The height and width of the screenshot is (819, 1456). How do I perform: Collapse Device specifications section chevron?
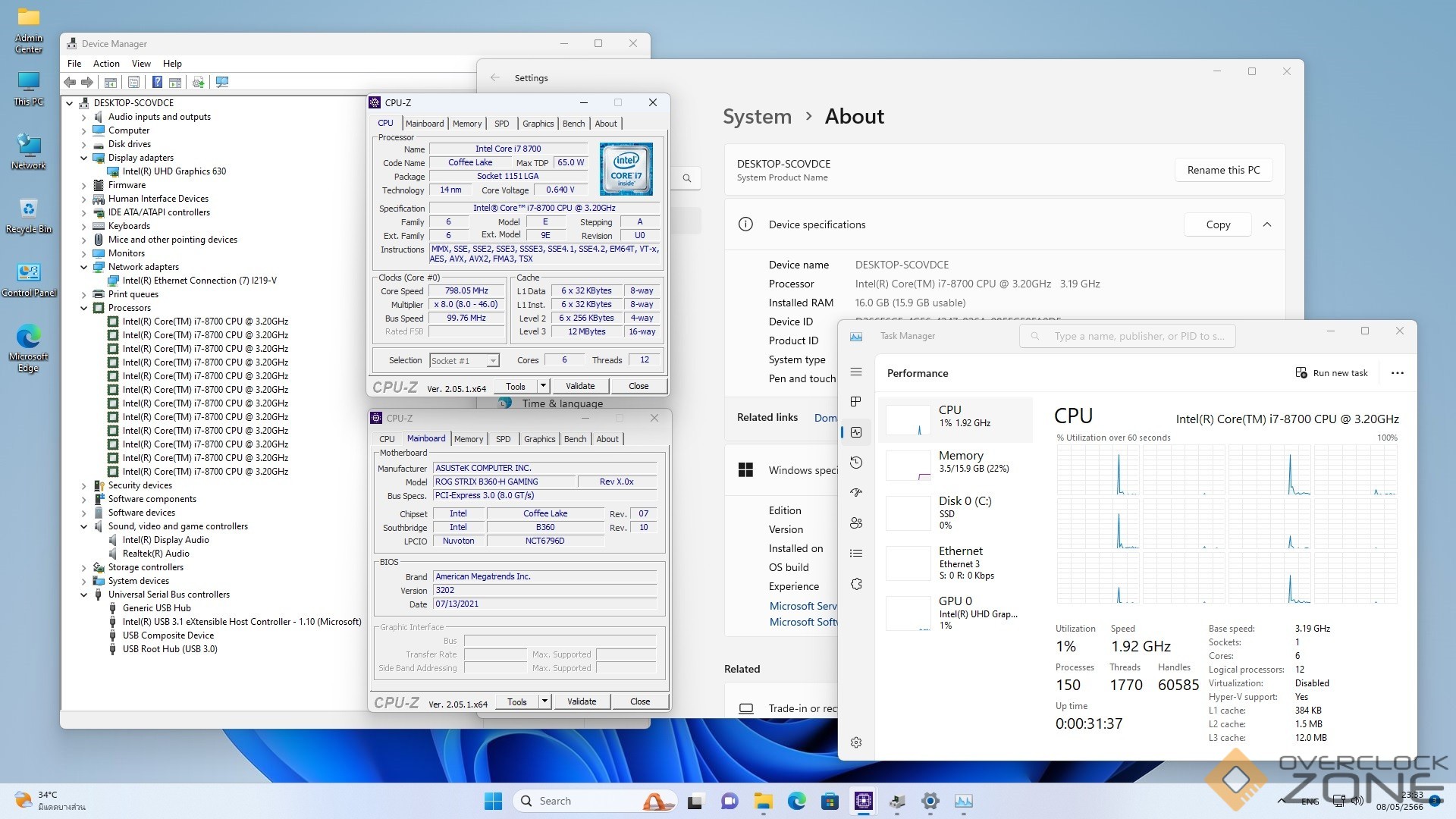pyautogui.click(x=1266, y=224)
